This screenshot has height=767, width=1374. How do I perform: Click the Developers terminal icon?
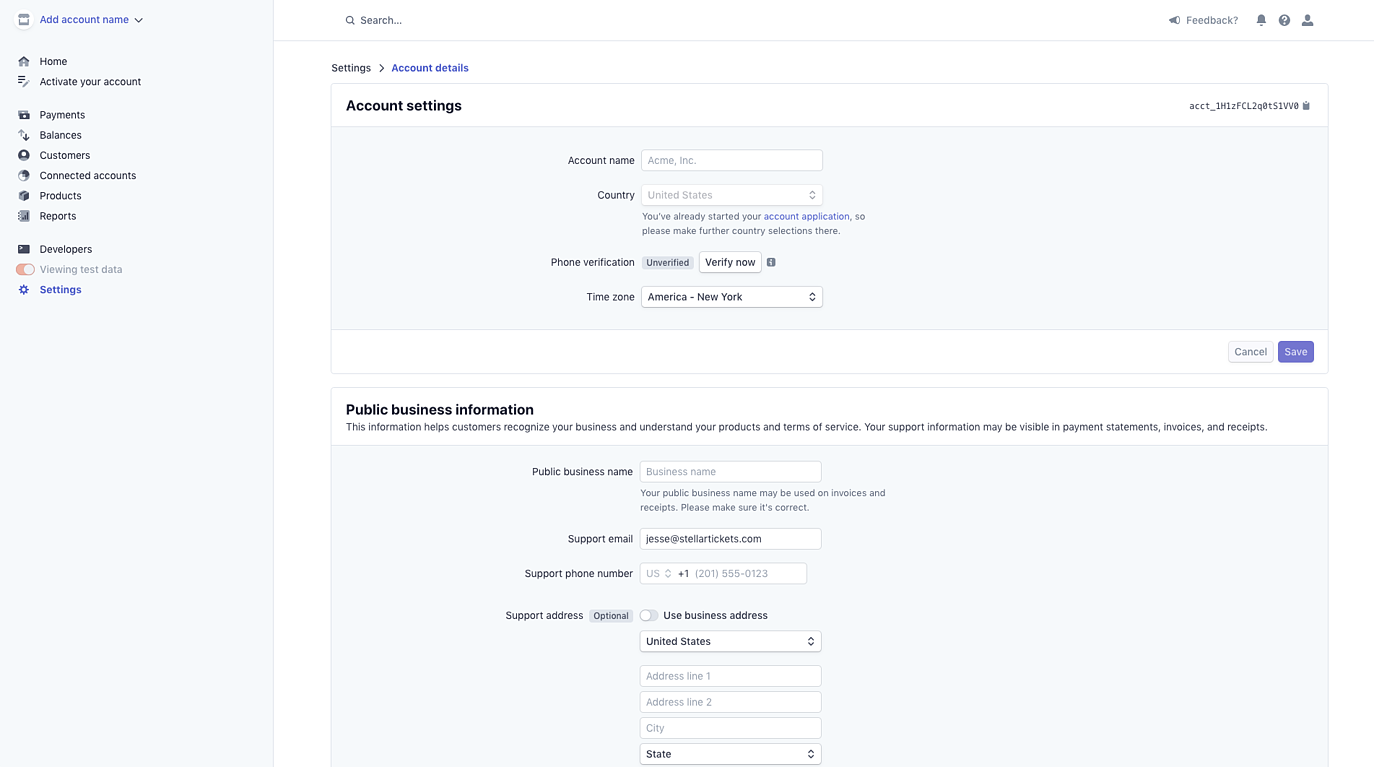[24, 249]
